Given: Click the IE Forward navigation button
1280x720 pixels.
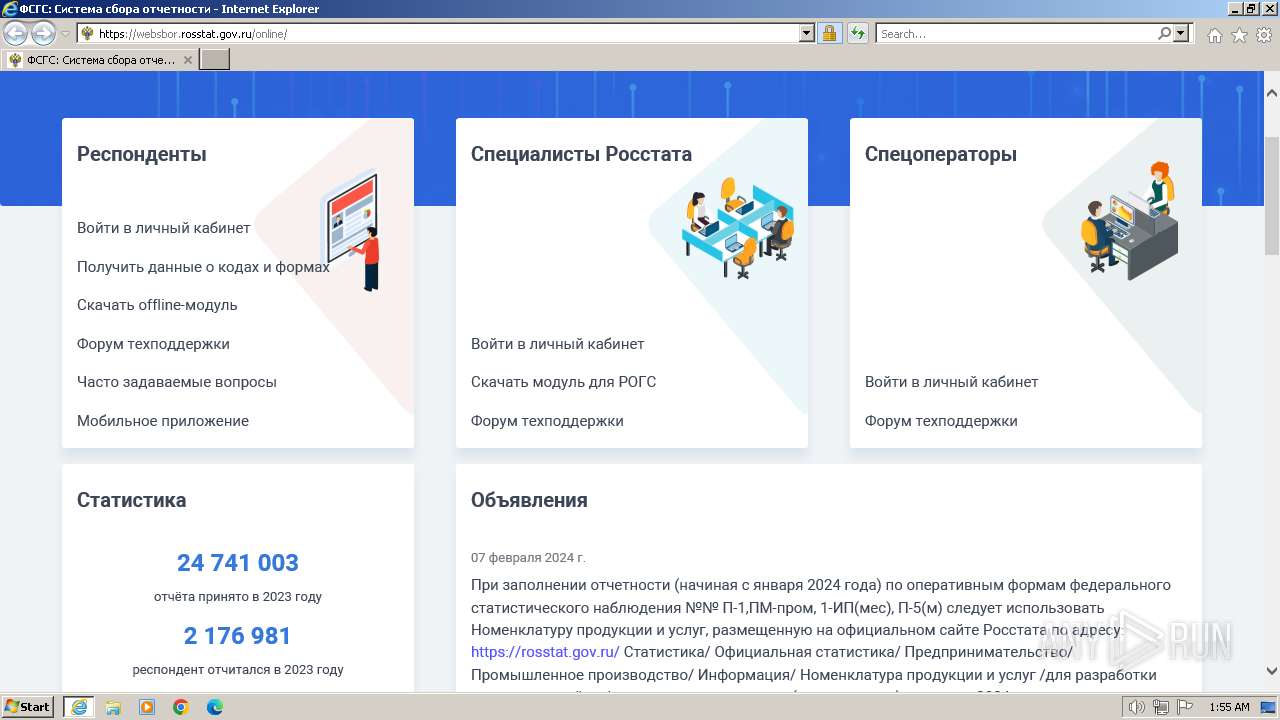Looking at the screenshot, I should coord(43,34).
